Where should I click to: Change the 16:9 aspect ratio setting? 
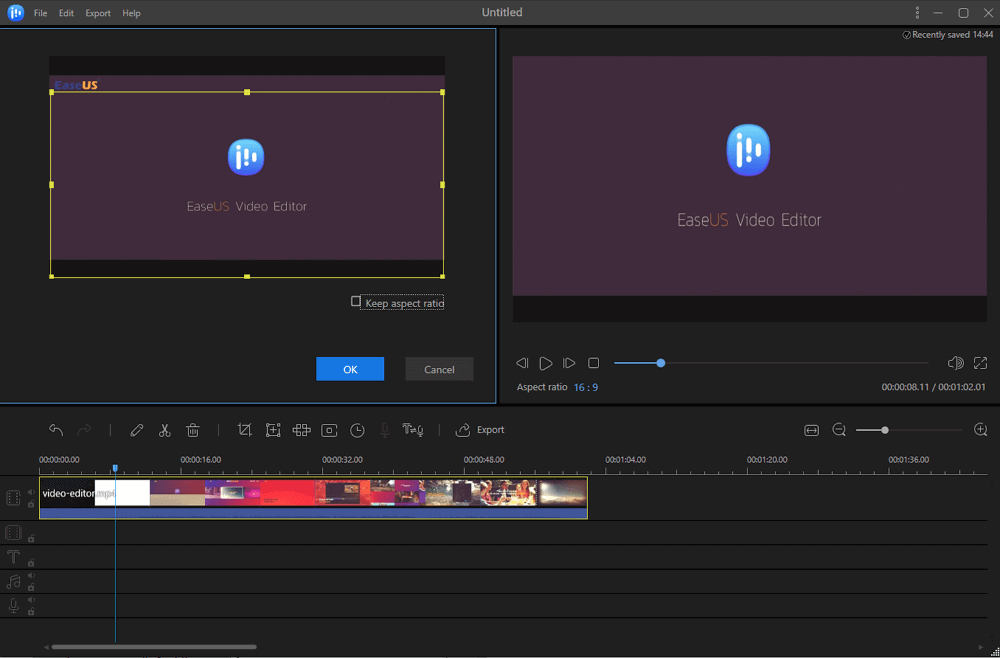coord(586,386)
